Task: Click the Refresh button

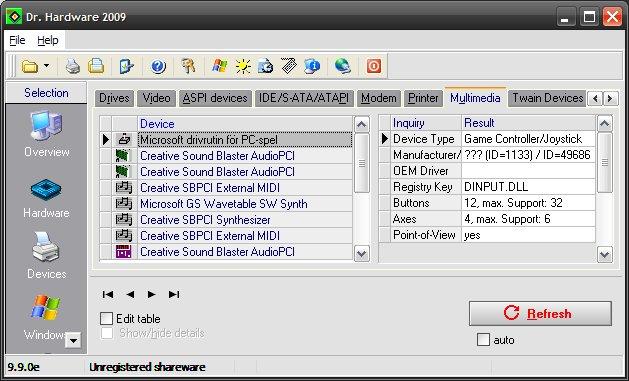Action: (540, 314)
